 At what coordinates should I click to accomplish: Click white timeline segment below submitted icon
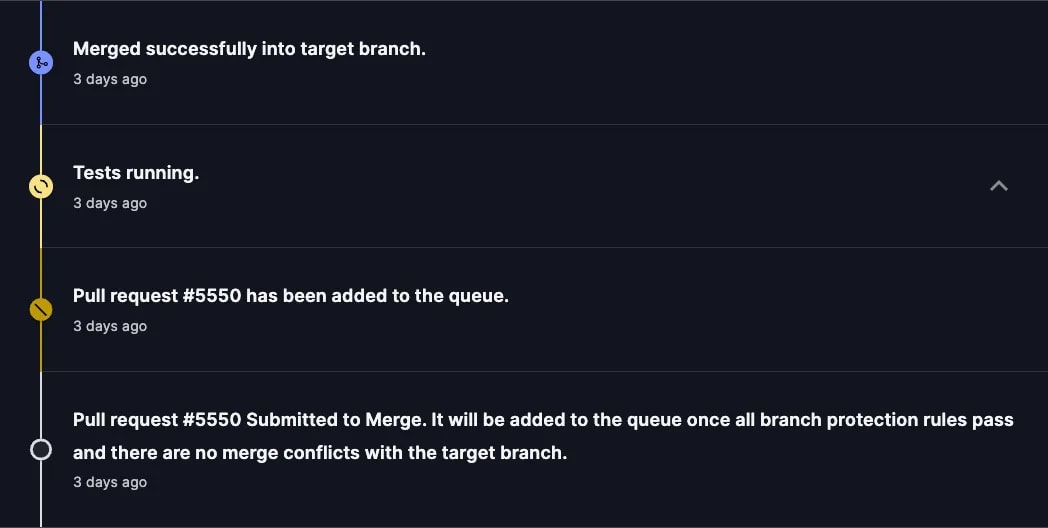(41, 494)
